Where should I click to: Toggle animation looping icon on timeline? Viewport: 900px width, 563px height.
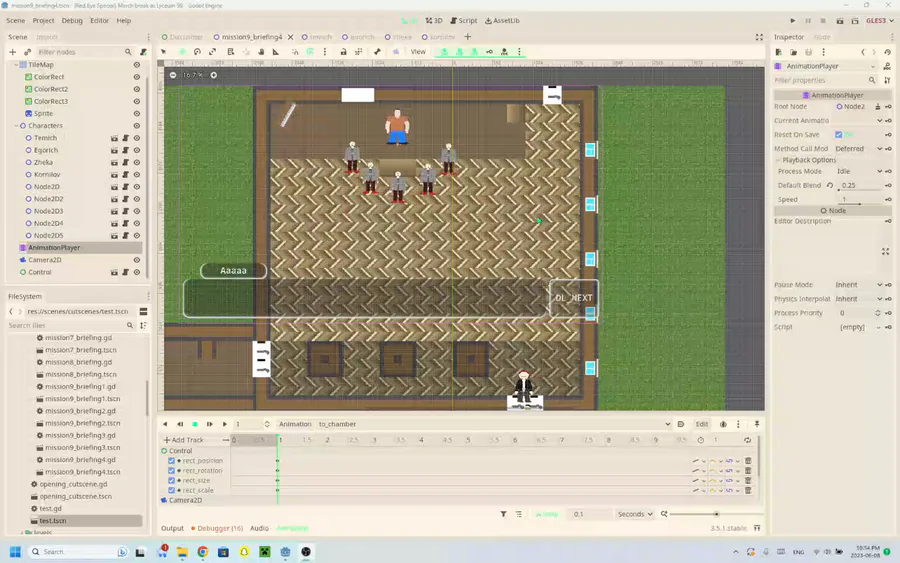(x=747, y=440)
